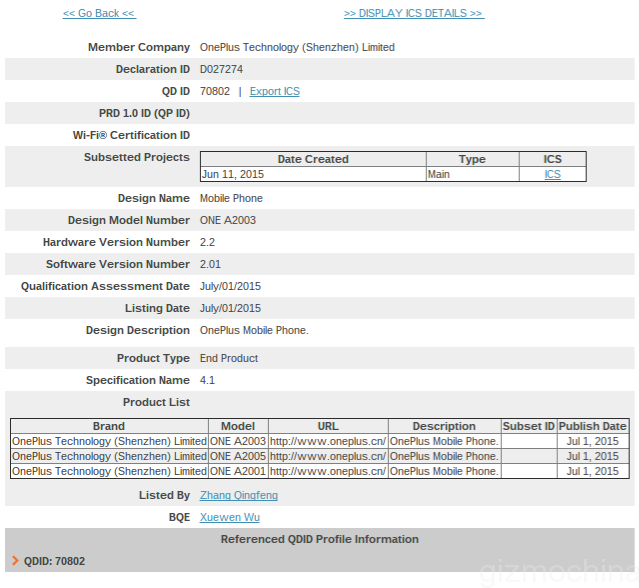Viewport: 639px width, 588px height.
Task: Click the Product List label
Action: click(x=156, y=402)
